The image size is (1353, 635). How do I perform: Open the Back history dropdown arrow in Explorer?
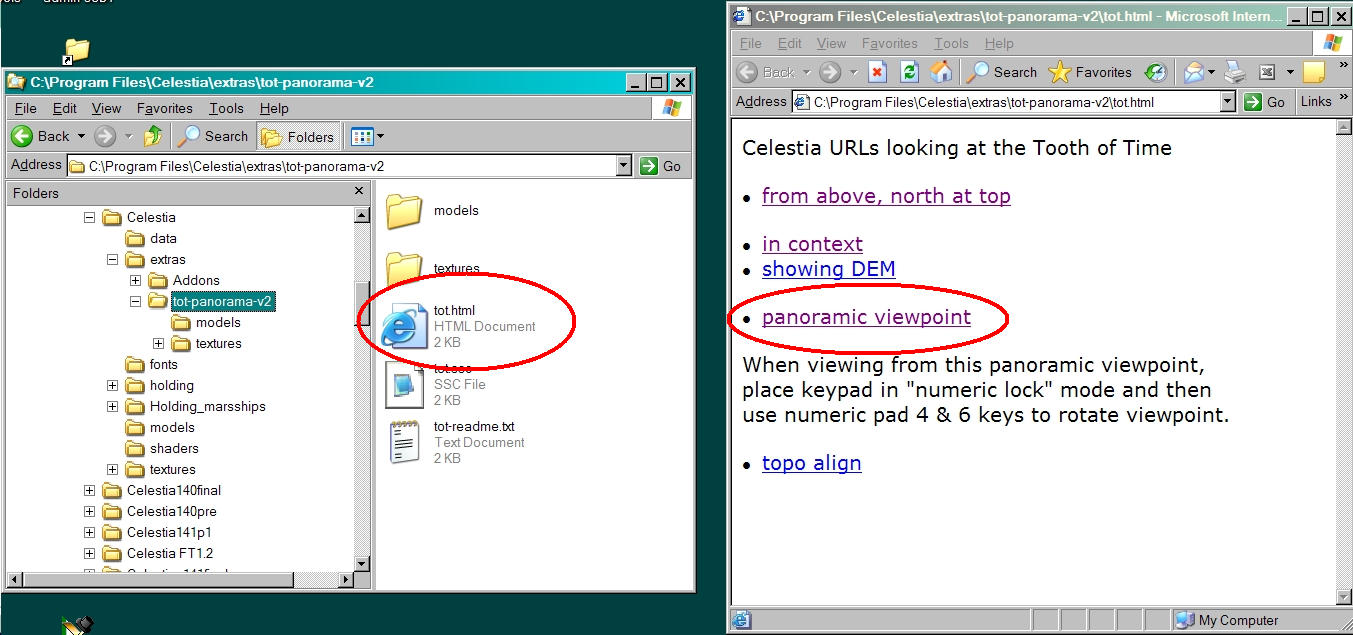point(80,136)
